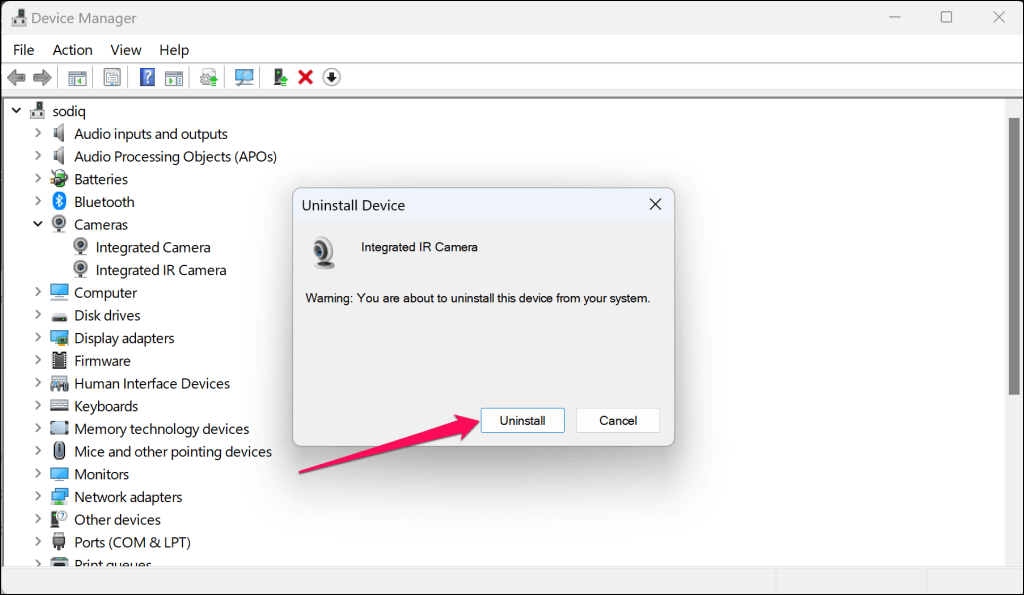Click the Disk drives icon
The image size is (1024, 595).
59,317
